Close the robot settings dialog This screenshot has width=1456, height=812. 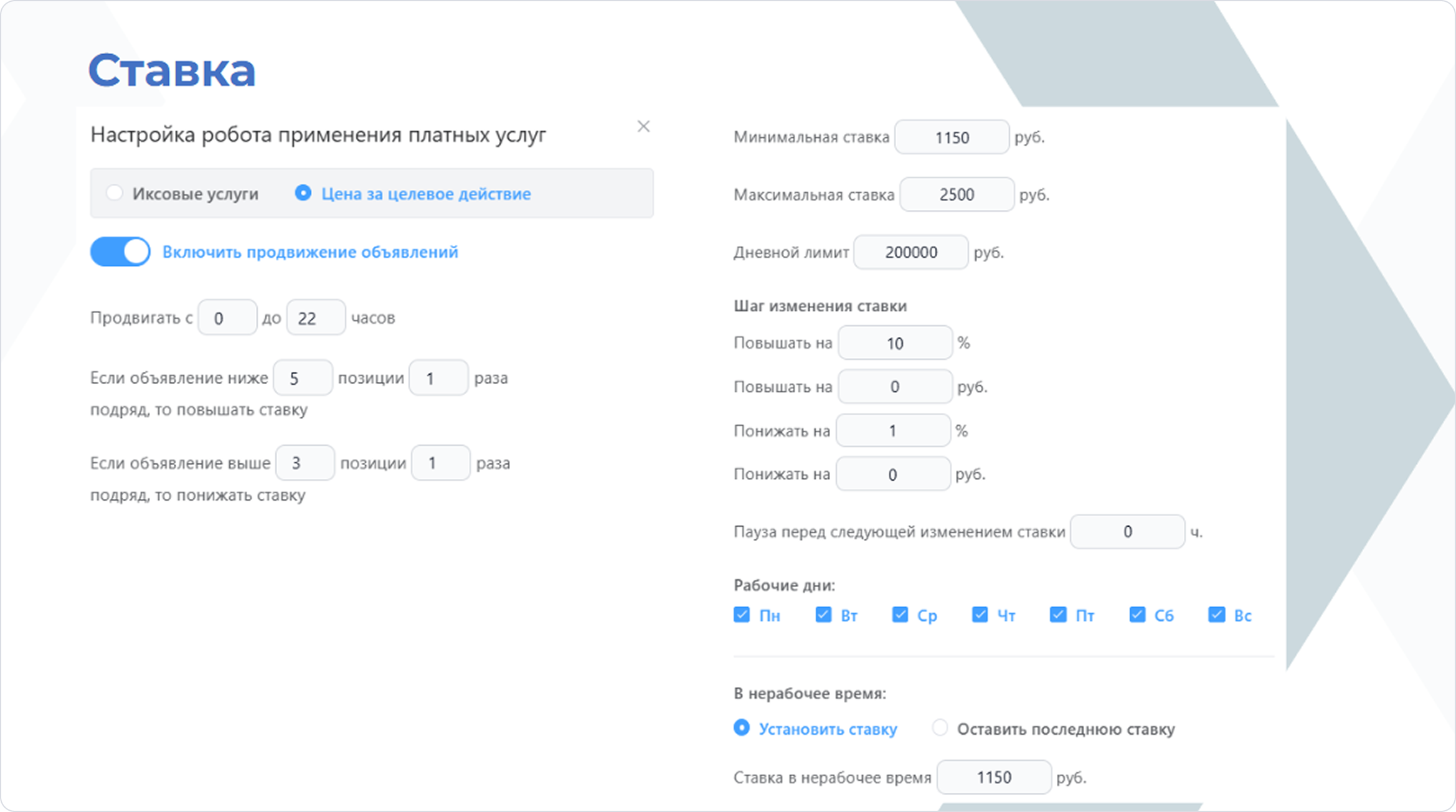(x=643, y=126)
